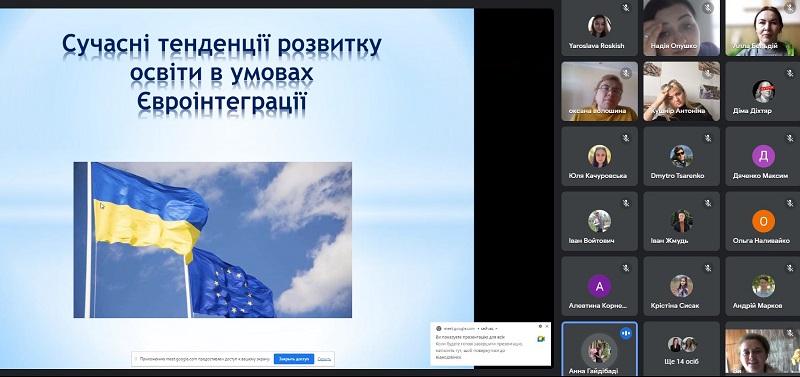The width and height of the screenshot is (800, 377).
Task: Click slide title 'Сучасні тенденції розвитку'
Action: 221,45
